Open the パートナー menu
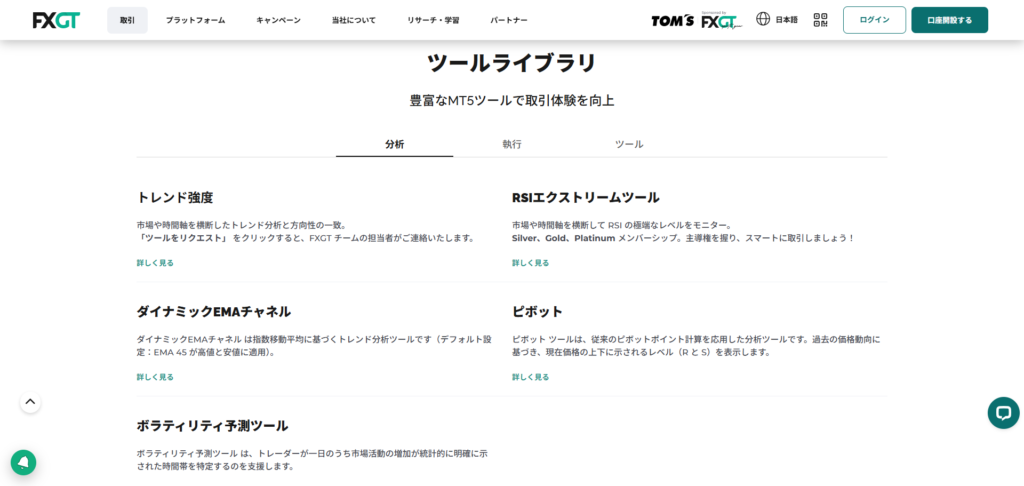This screenshot has height=486, width=1024. (x=509, y=20)
